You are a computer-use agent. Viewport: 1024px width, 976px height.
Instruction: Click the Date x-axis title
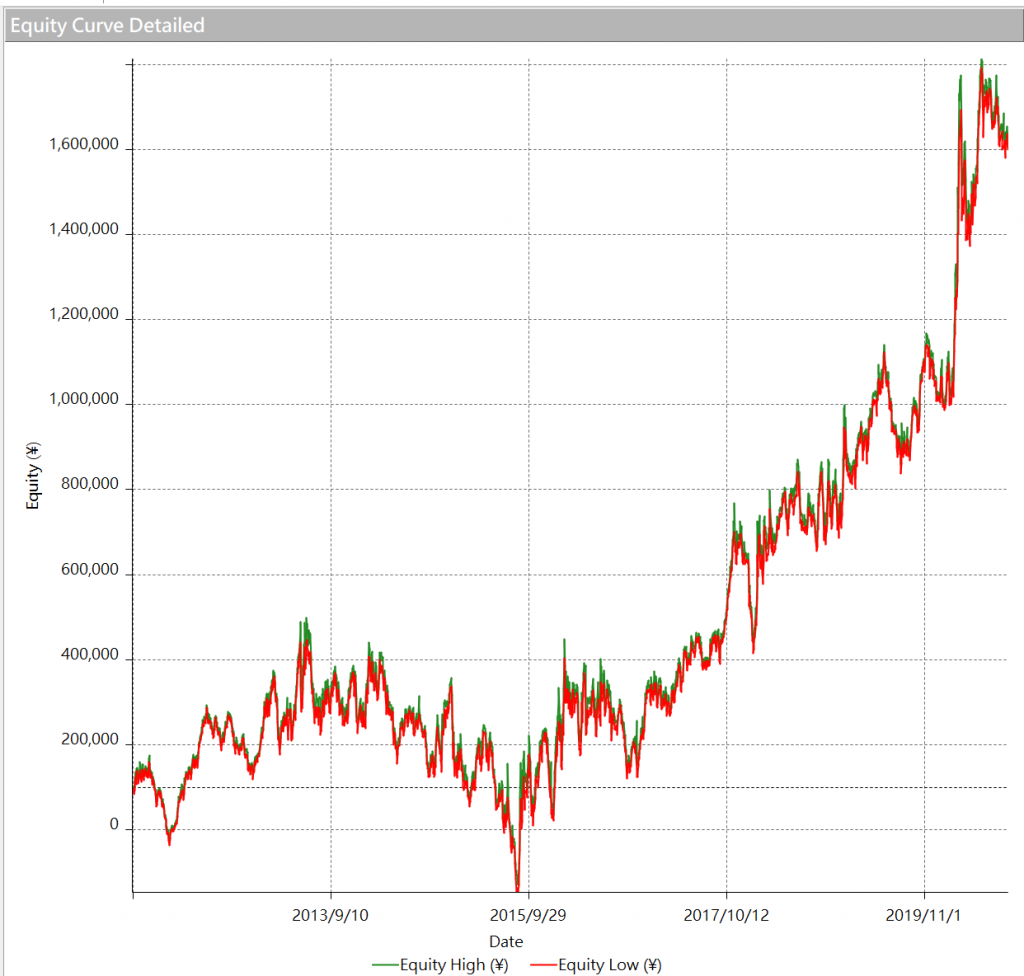point(506,941)
